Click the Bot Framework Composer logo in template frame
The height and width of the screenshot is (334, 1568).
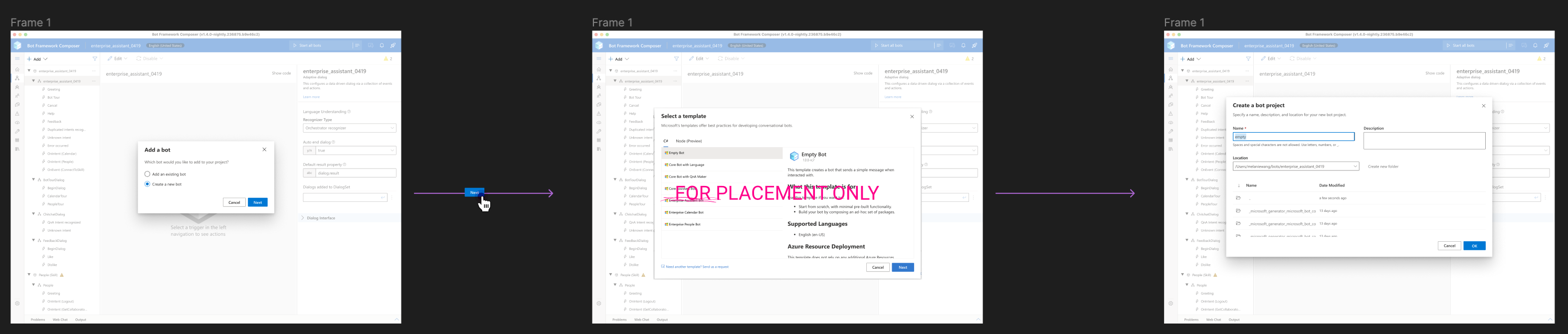tap(599, 45)
